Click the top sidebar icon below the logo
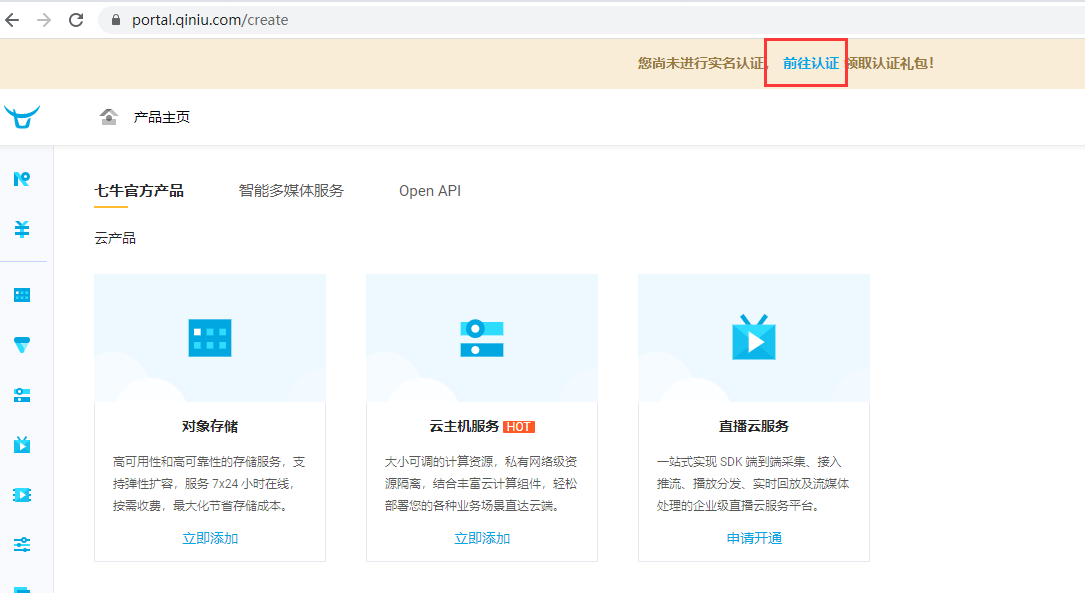The height and width of the screenshot is (593, 1085). [21, 179]
